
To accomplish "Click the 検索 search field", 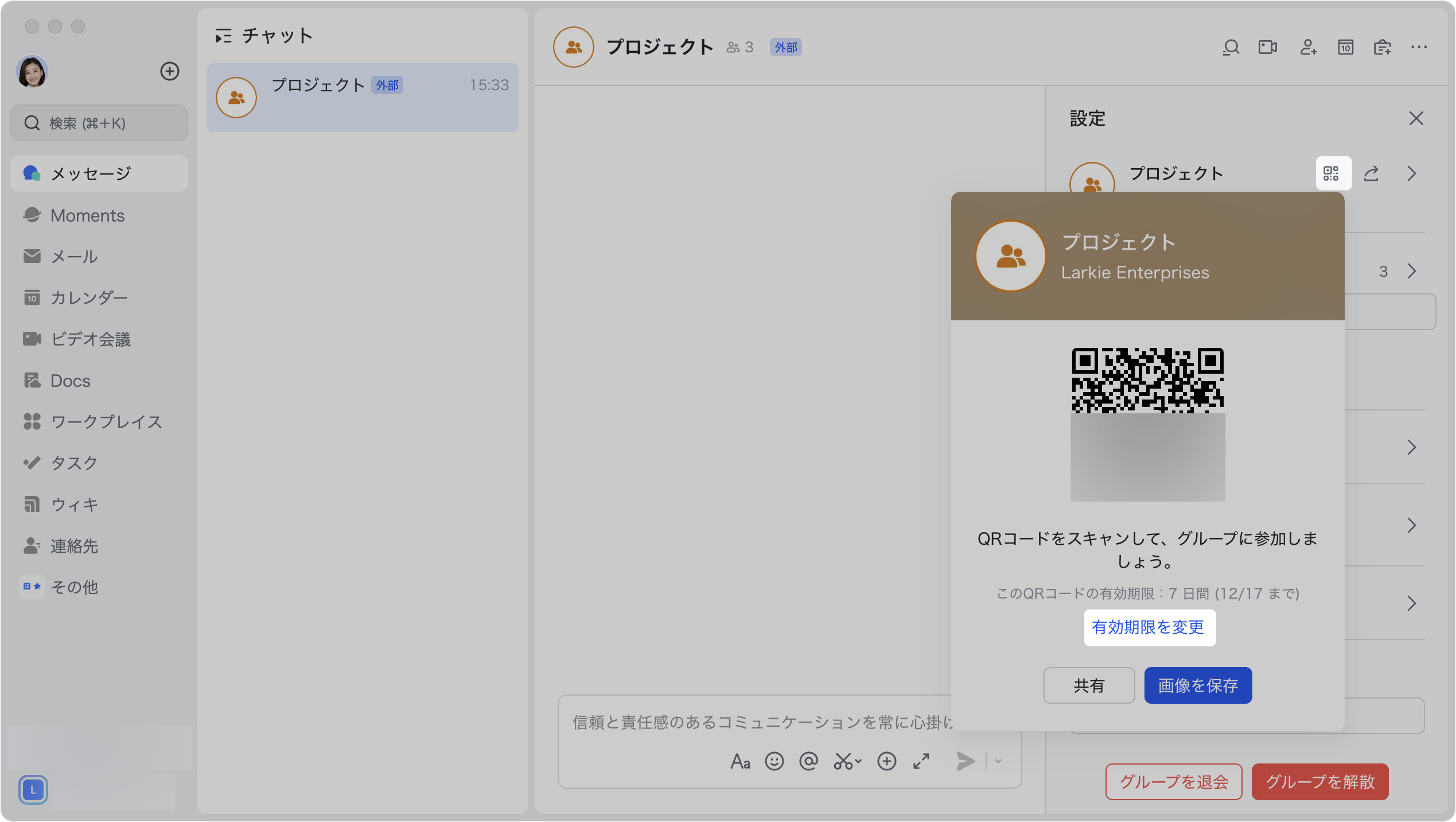I will (x=99, y=123).
